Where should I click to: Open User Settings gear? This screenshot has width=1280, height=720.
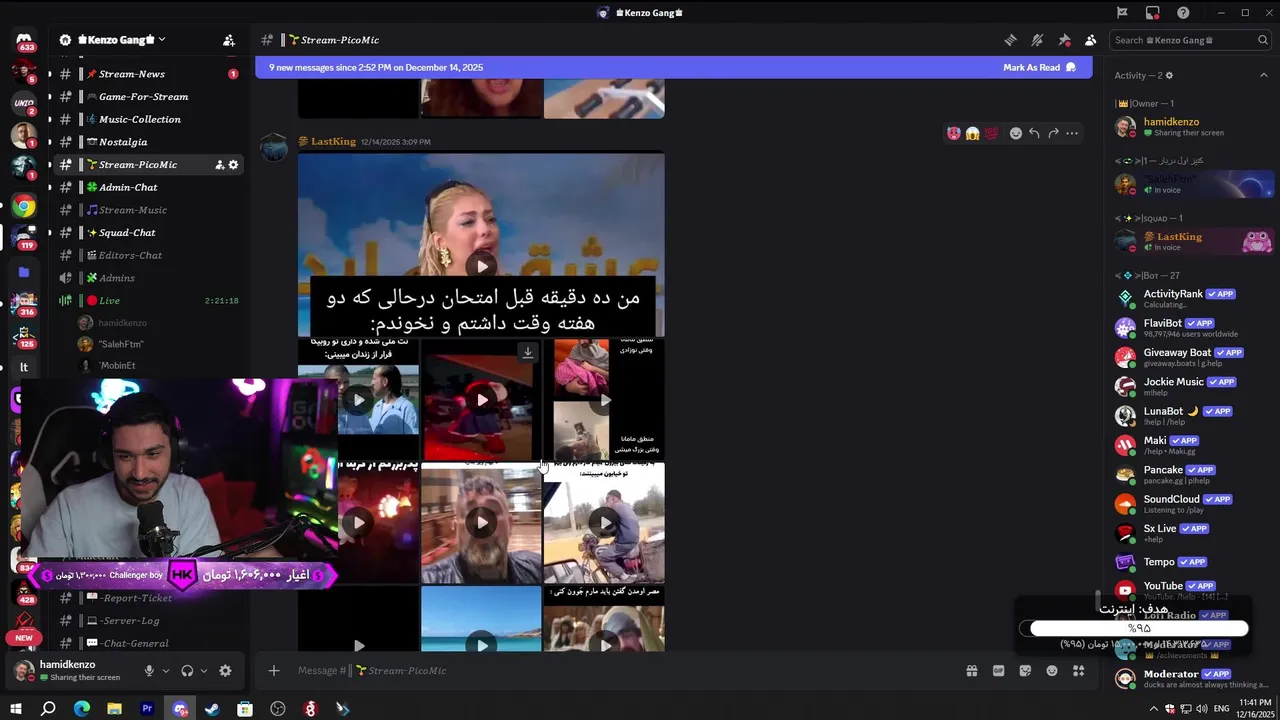pos(225,671)
